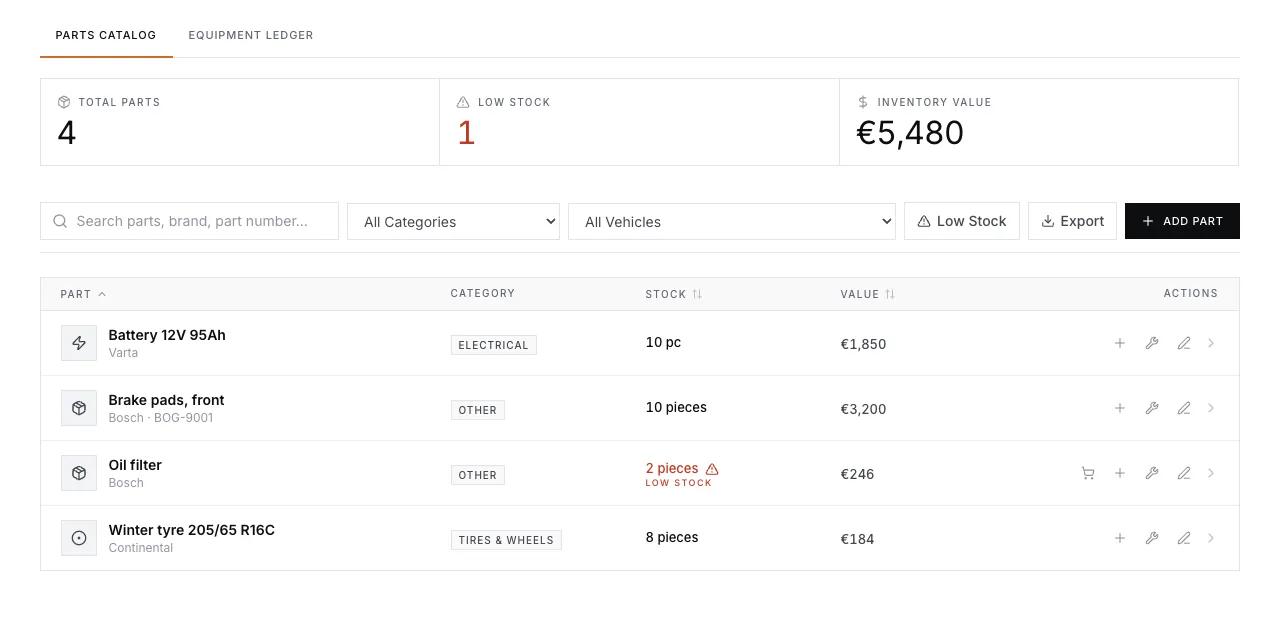Screen dimensions: 1280x635
Task: Click the €3,200 value cell
Action: (x=864, y=409)
